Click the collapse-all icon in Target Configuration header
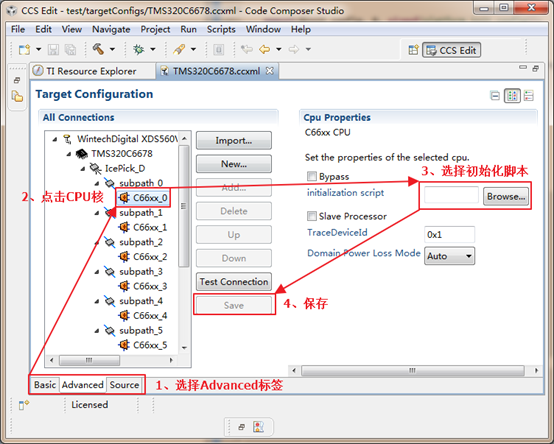This screenshot has height=444, width=554. coord(495,95)
